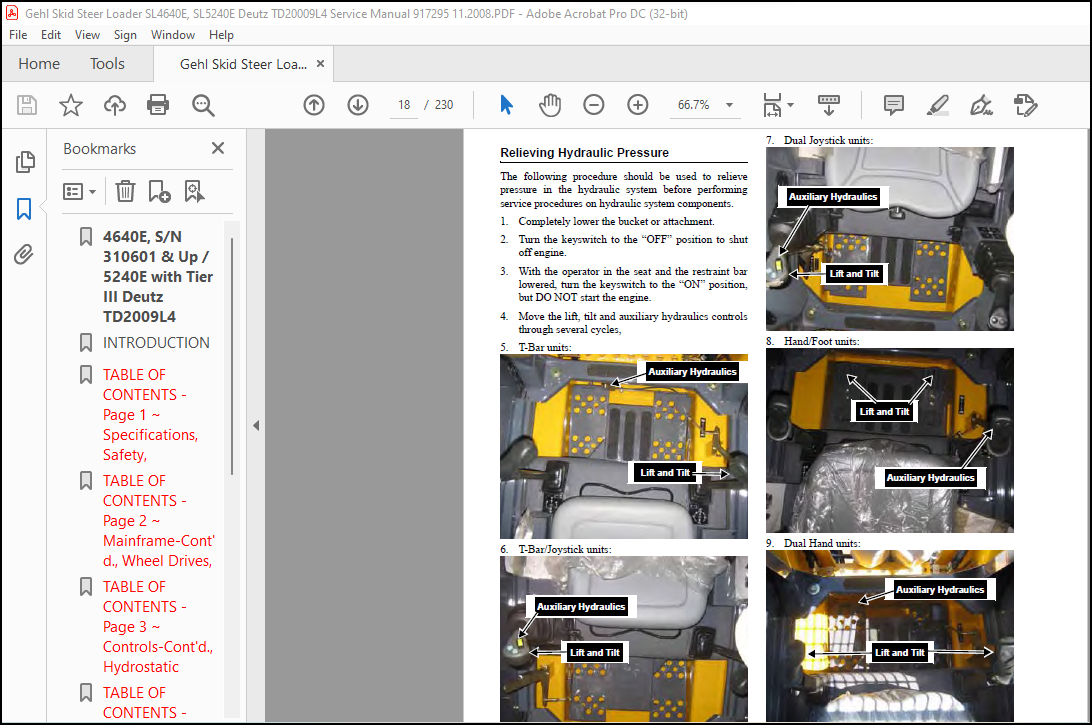This screenshot has width=1092, height=725.
Task: Choose the Selection arrow tool
Action: click(x=506, y=105)
